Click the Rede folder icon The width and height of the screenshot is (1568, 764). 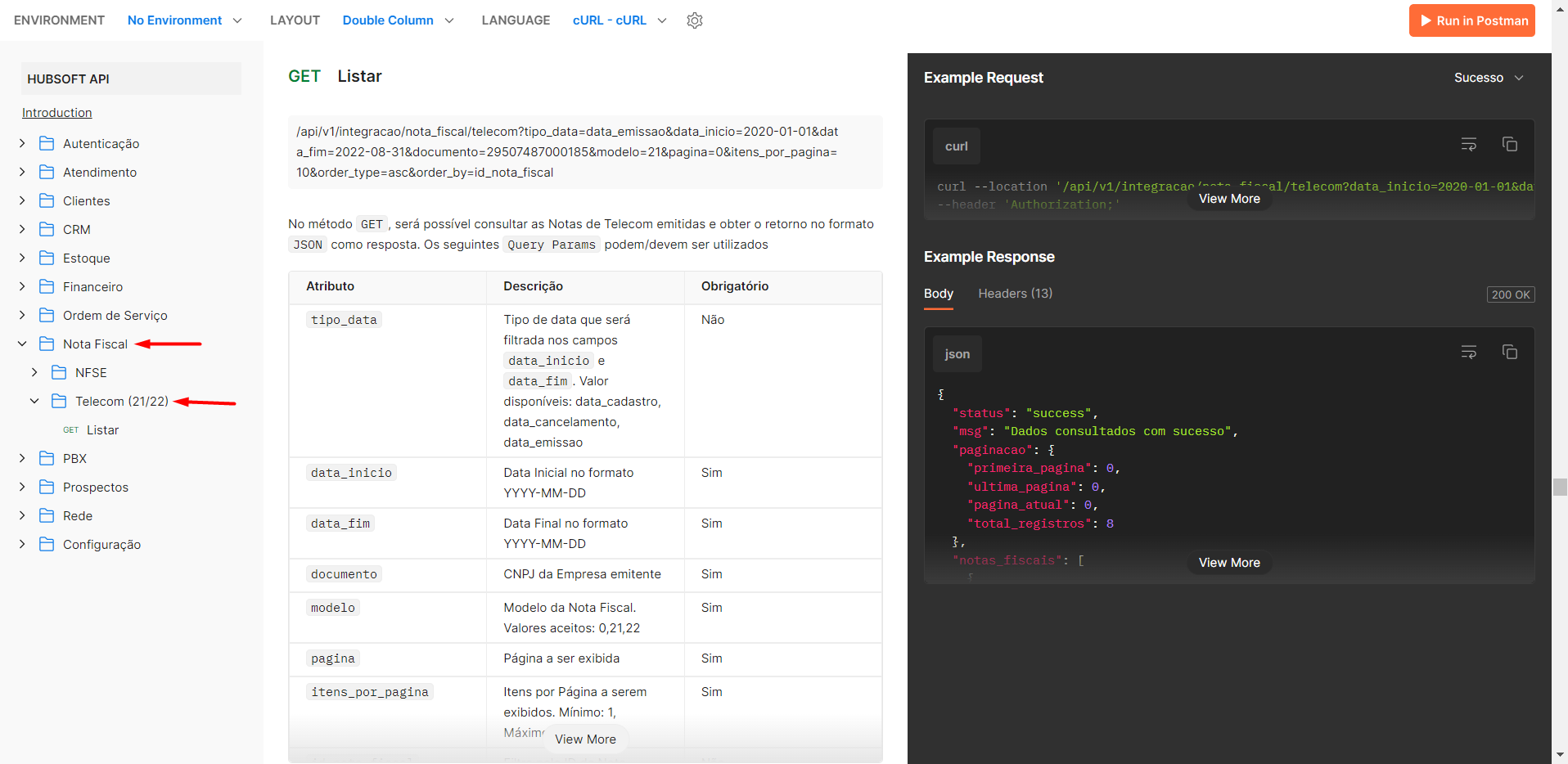47,515
